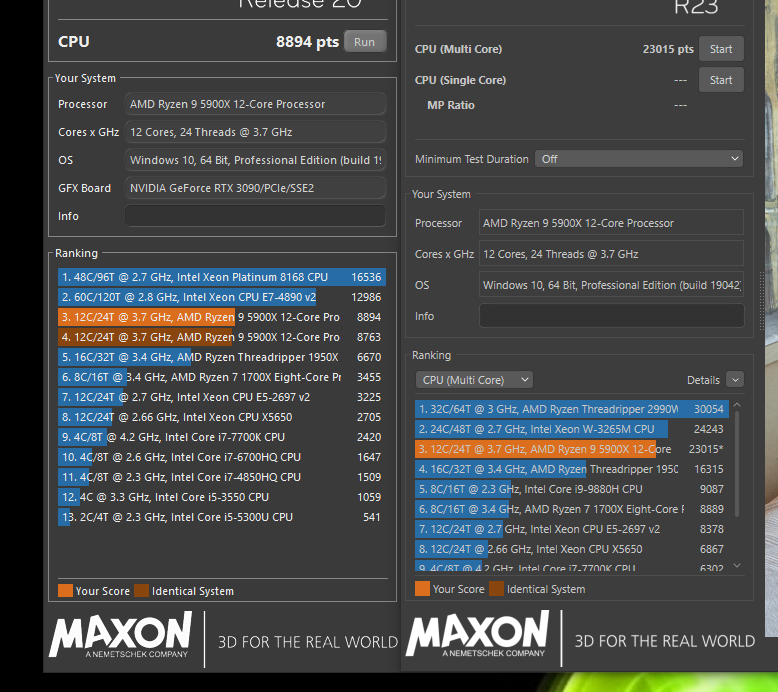The height and width of the screenshot is (692, 778).
Task: Select R20 rank 4 Ryzen 5900X 8763
Action: (x=222, y=337)
